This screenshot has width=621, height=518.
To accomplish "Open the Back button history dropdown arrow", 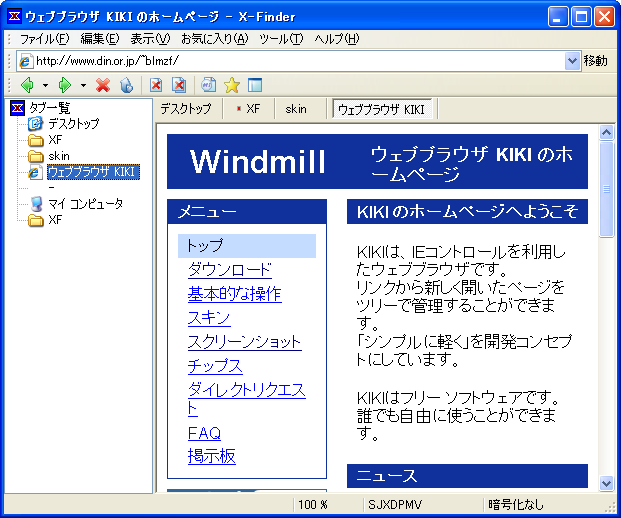I will click(45, 85).
